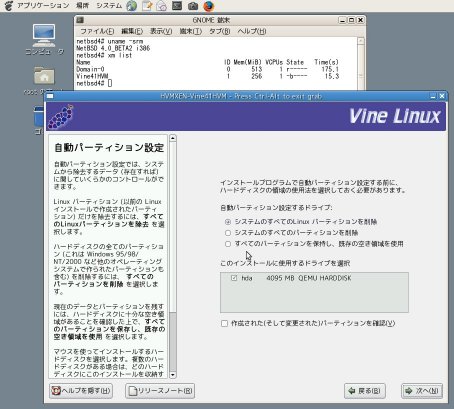Open the mail client envelope icon in panel
This screenshot has width=454, height=409.
click(161, 6)
